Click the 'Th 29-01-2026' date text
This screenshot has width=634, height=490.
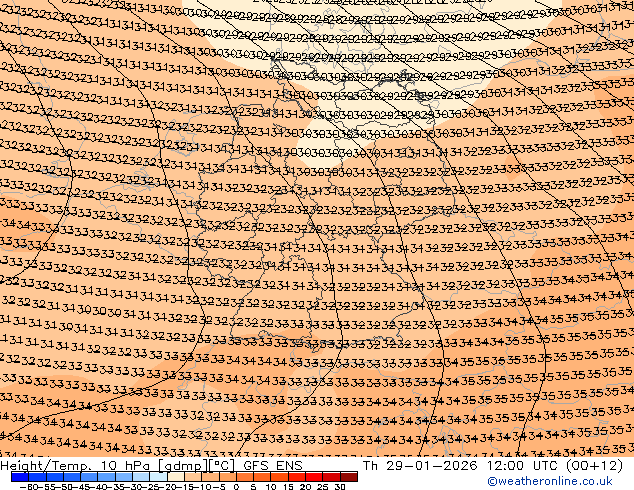coord(420,465)
